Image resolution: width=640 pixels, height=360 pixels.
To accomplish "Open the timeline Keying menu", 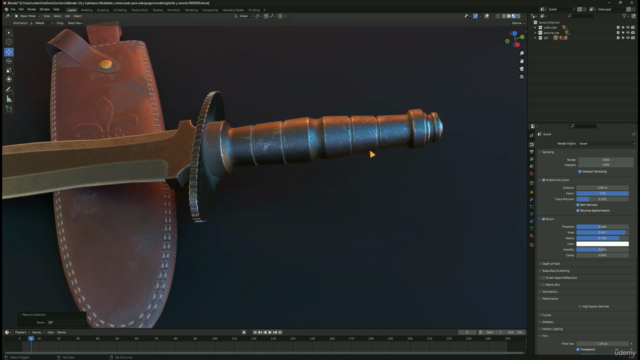I will click(x=37, y=332).
